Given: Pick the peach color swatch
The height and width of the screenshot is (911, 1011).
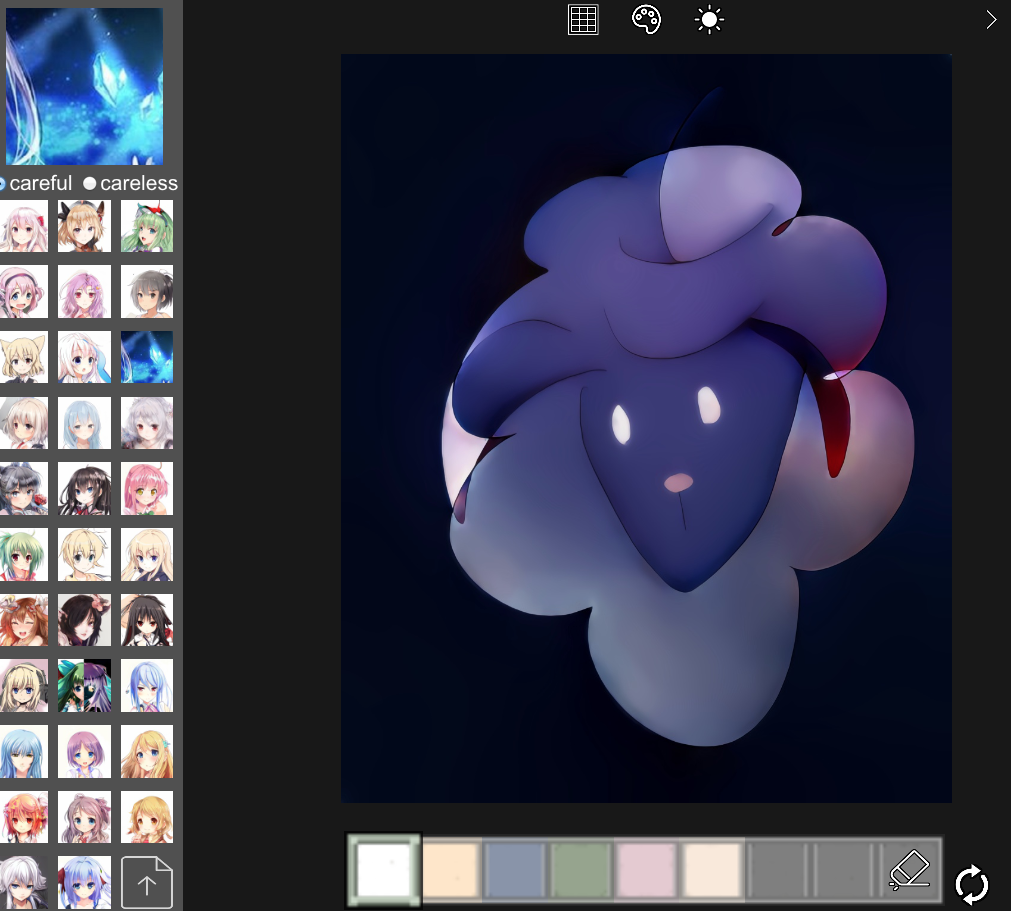Looking at the screenshot, I should (451, 870).
